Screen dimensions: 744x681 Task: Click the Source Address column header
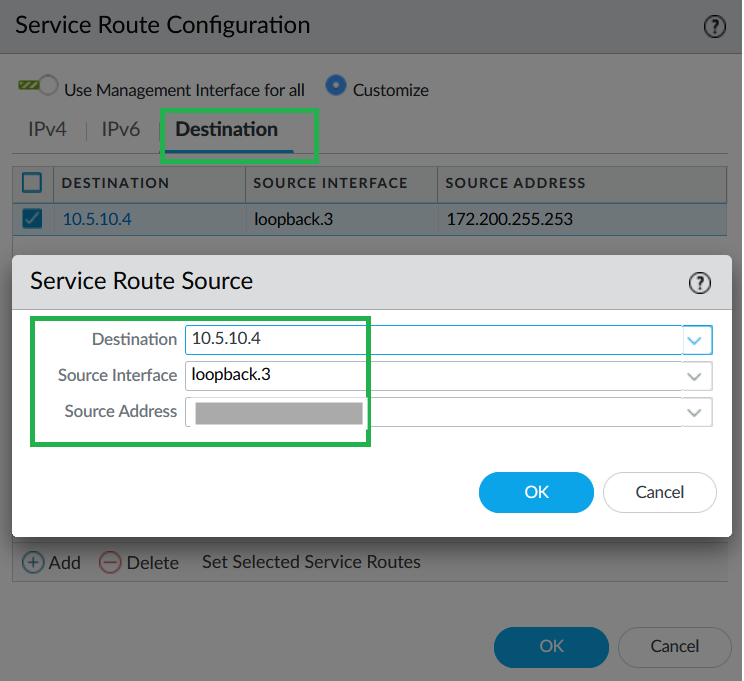[x=515, y=183]
